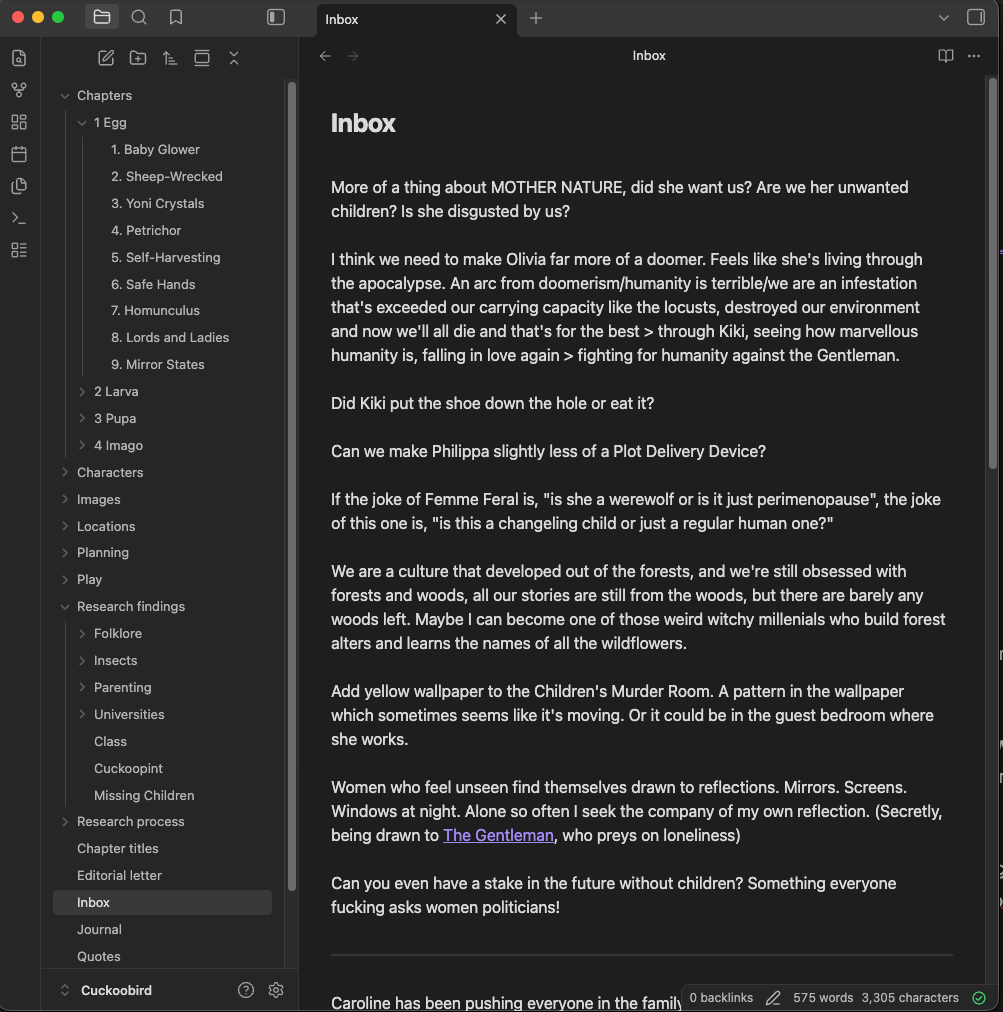
Task: Create a new note in the file explorer
Action: coord(106,58)
